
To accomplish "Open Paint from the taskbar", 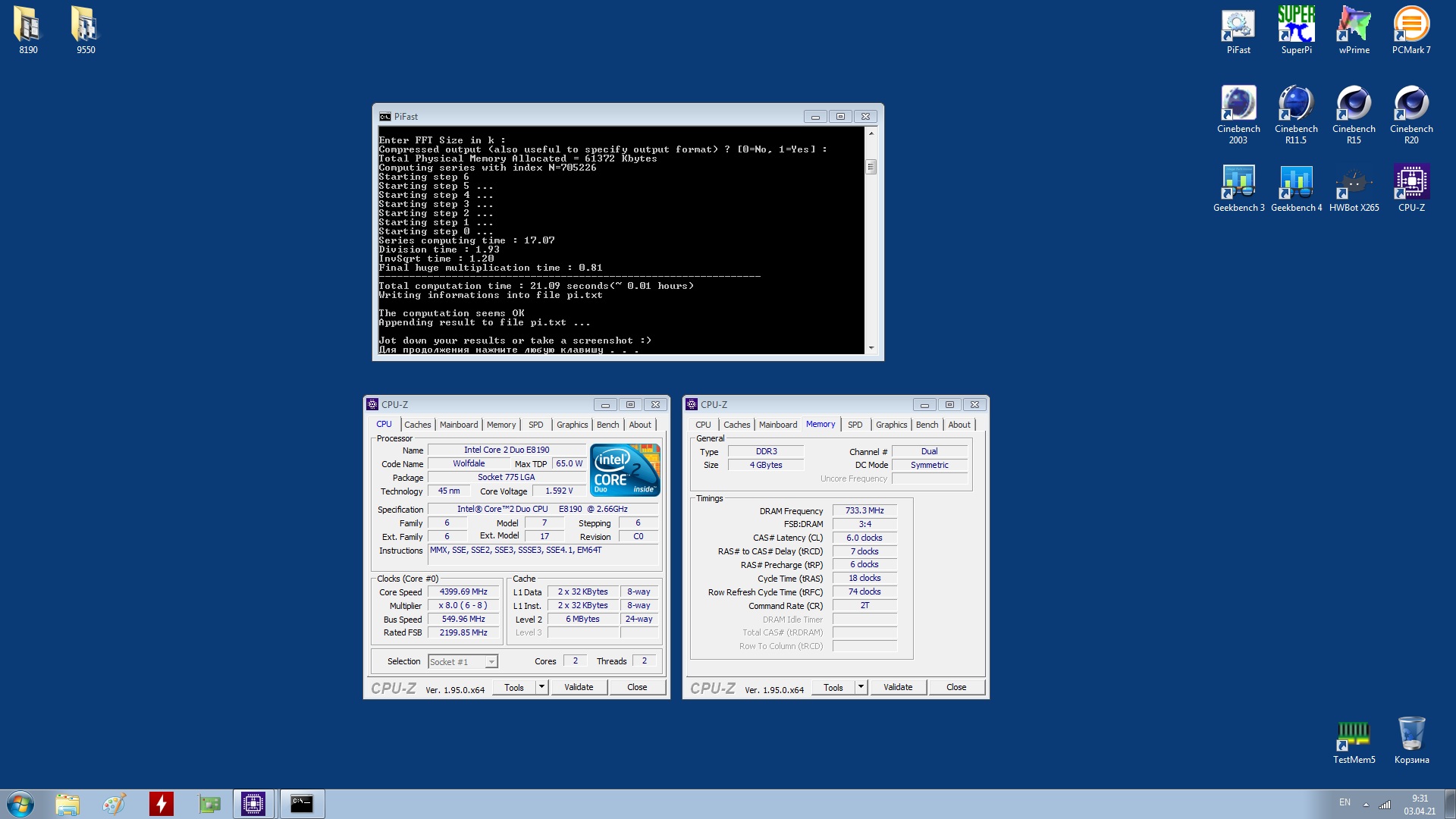I will point(115,804).
